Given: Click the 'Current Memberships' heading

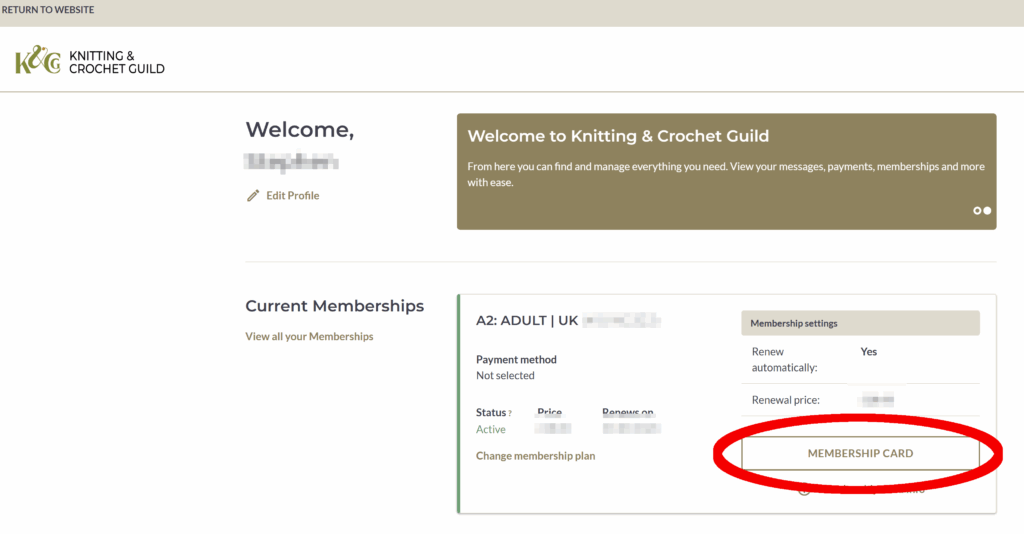Looking at the screenshot, I should click(x=334, y=306).
